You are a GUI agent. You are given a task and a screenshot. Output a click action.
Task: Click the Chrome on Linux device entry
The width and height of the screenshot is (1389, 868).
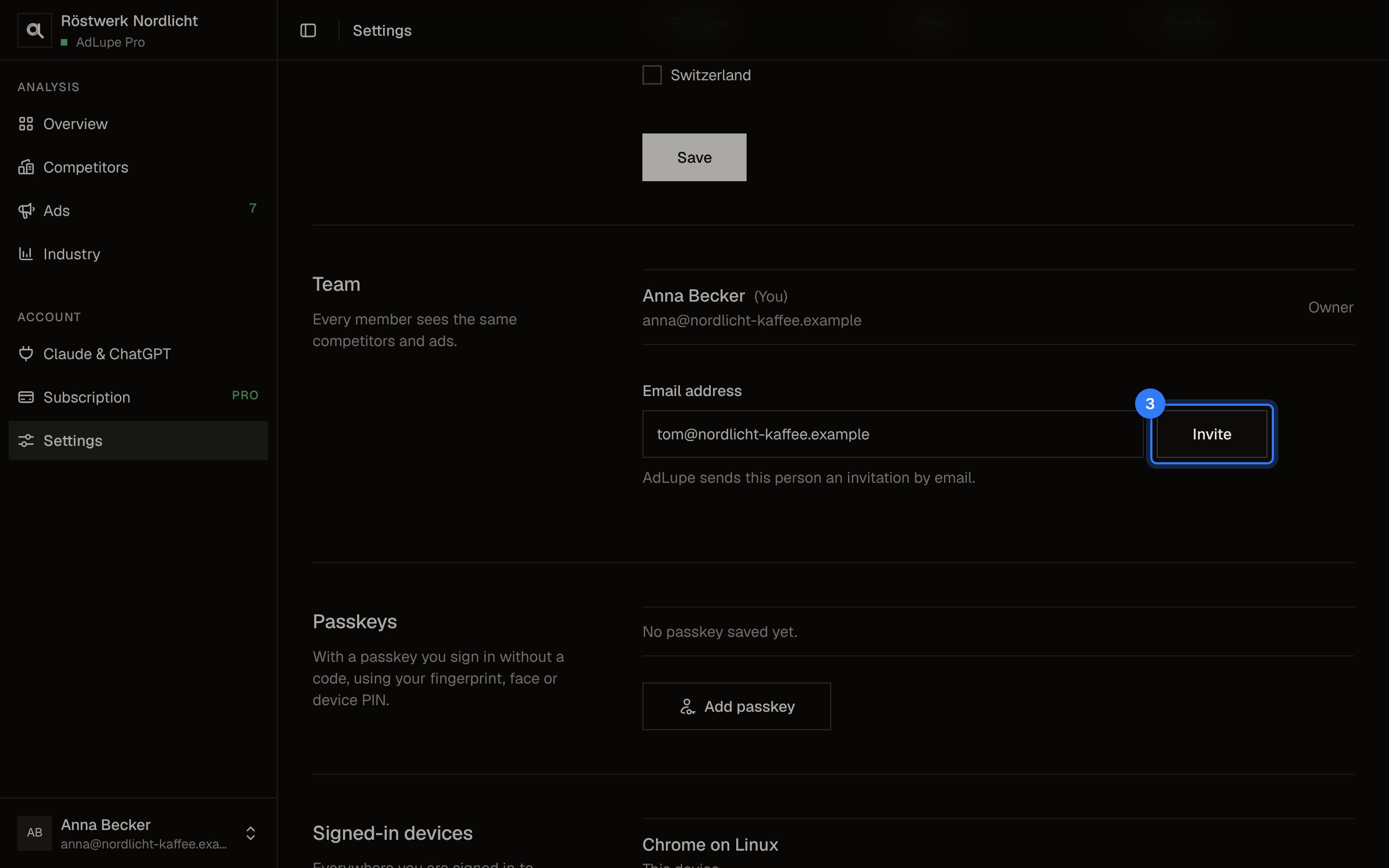(710, 845)
